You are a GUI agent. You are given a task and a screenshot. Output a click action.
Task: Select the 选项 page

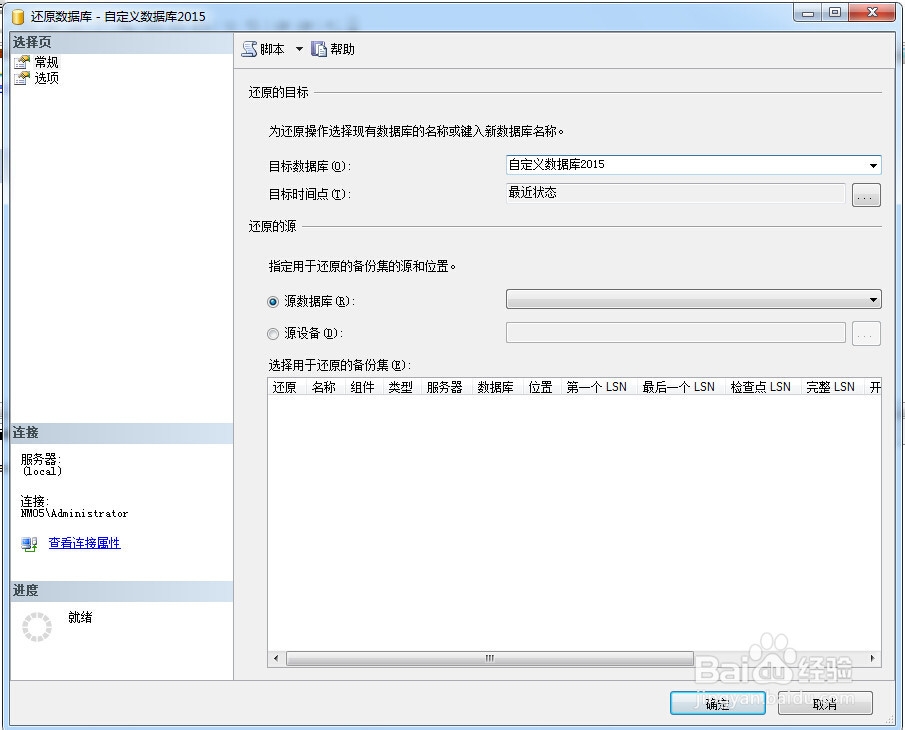[46, 78]
